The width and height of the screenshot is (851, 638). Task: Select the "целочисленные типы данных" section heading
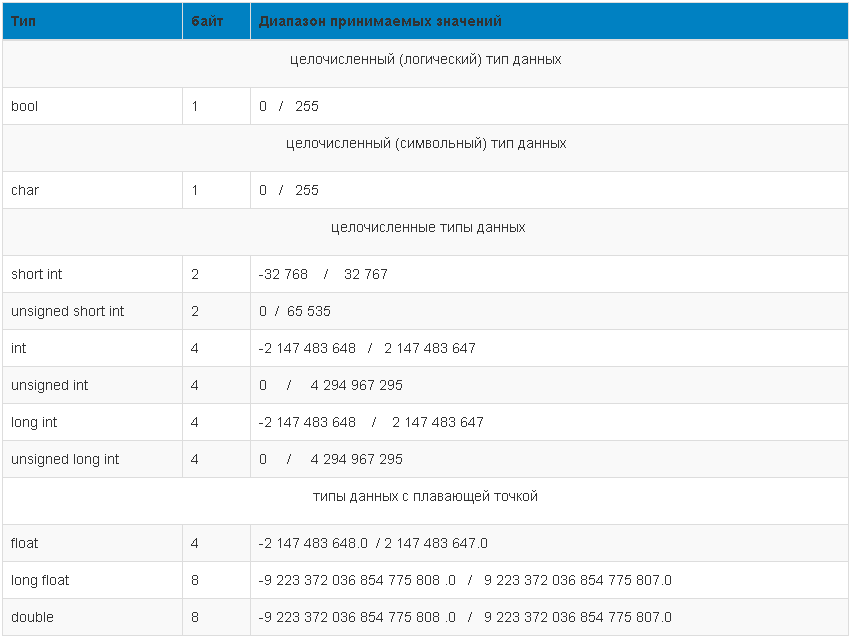coord(428,227)
